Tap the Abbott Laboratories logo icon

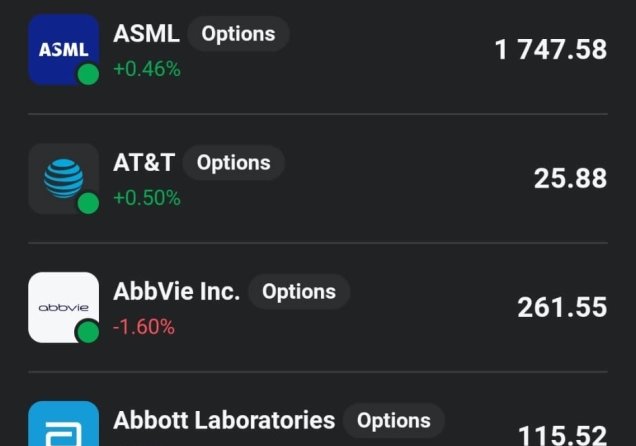click(64, 423)
